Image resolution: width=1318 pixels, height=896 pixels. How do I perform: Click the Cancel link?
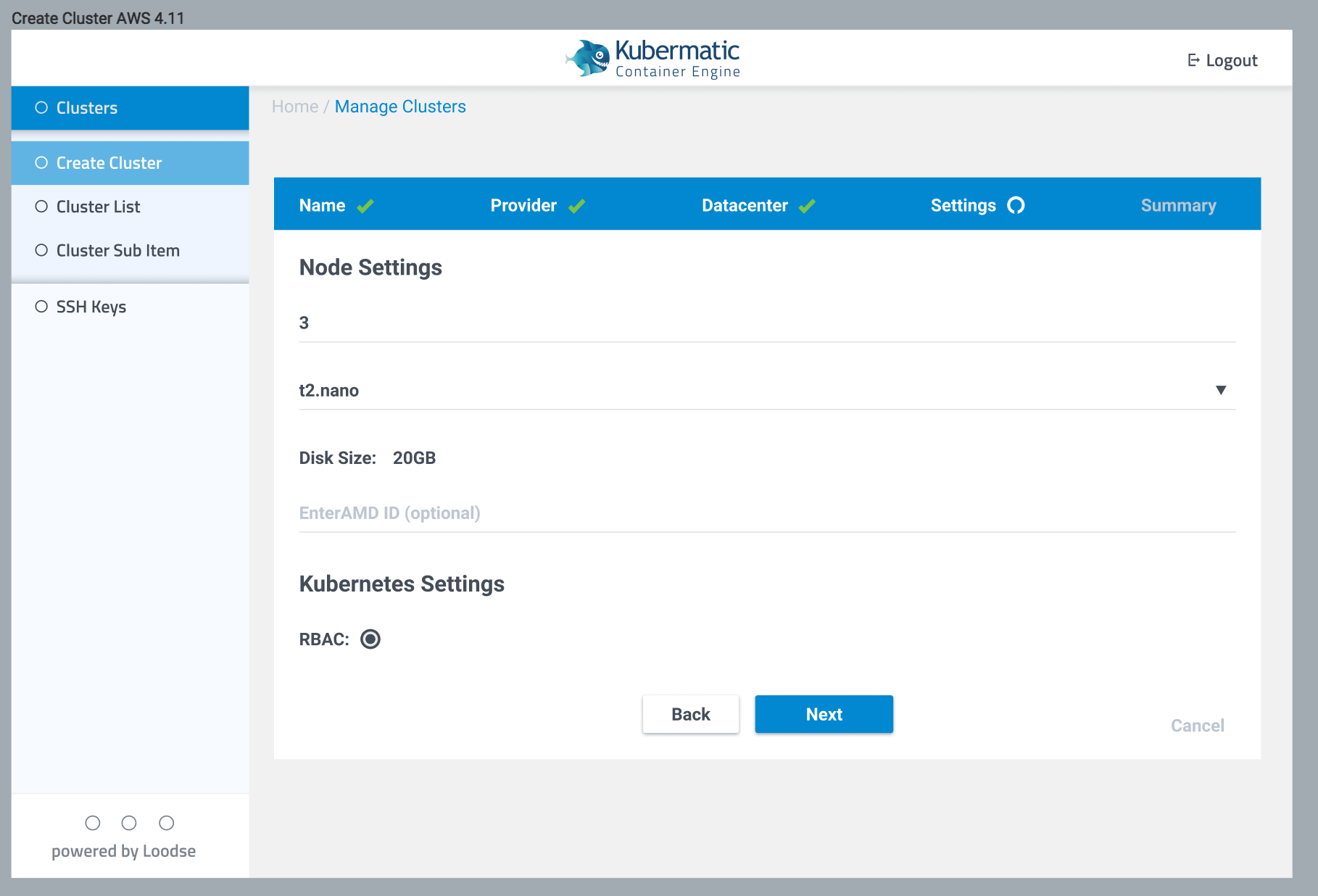coord(1197,725)
